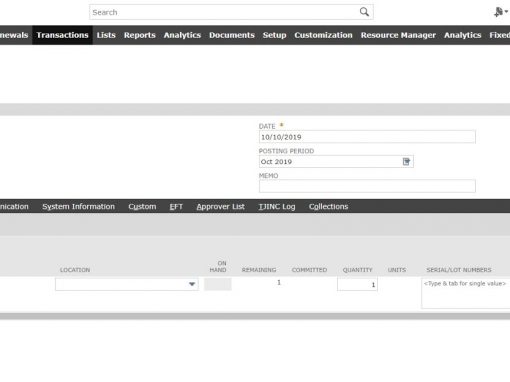Open the Posting Period dropdown field
This screenshot has height=382, width=510.
click(x=336, y=162)
